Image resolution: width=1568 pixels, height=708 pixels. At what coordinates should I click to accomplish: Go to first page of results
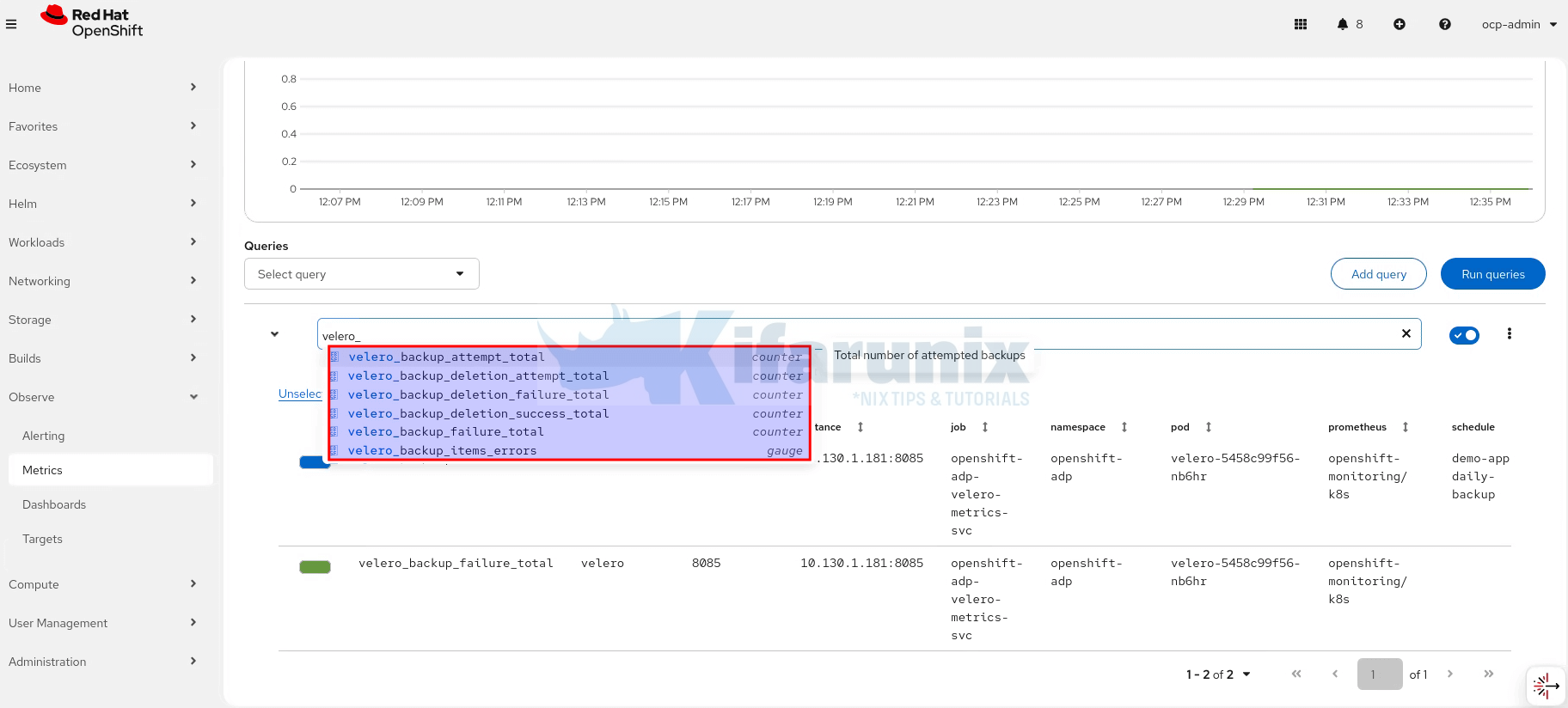1296,674
